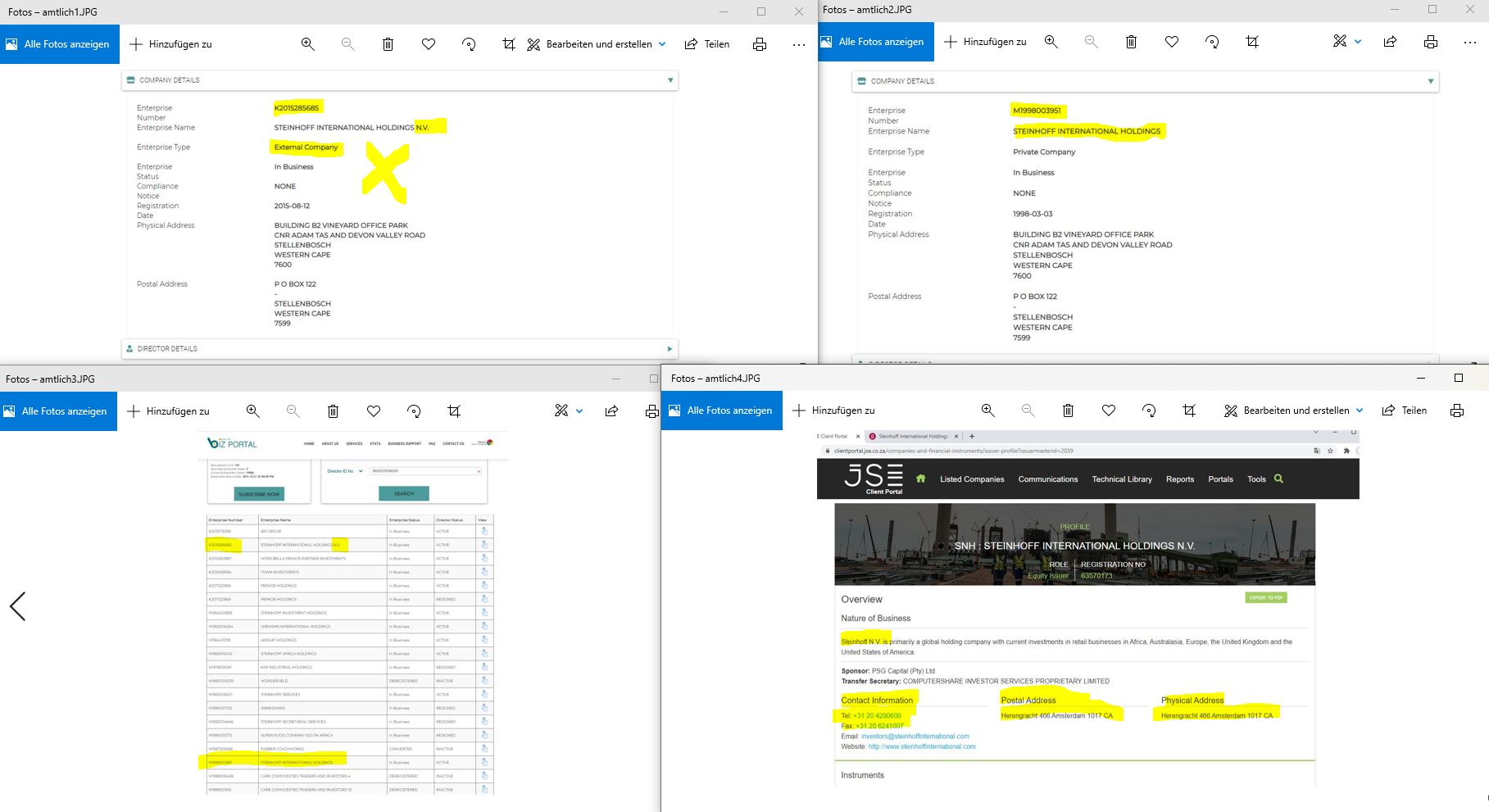Zoom in on the amtlich2.JPG photo
The height and width of the screenshot is (812, 1489).
pos(1051,42)
